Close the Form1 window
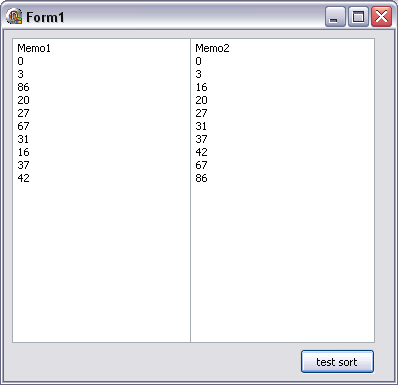Viewport: 398px width, 385px height. [381, 17]
